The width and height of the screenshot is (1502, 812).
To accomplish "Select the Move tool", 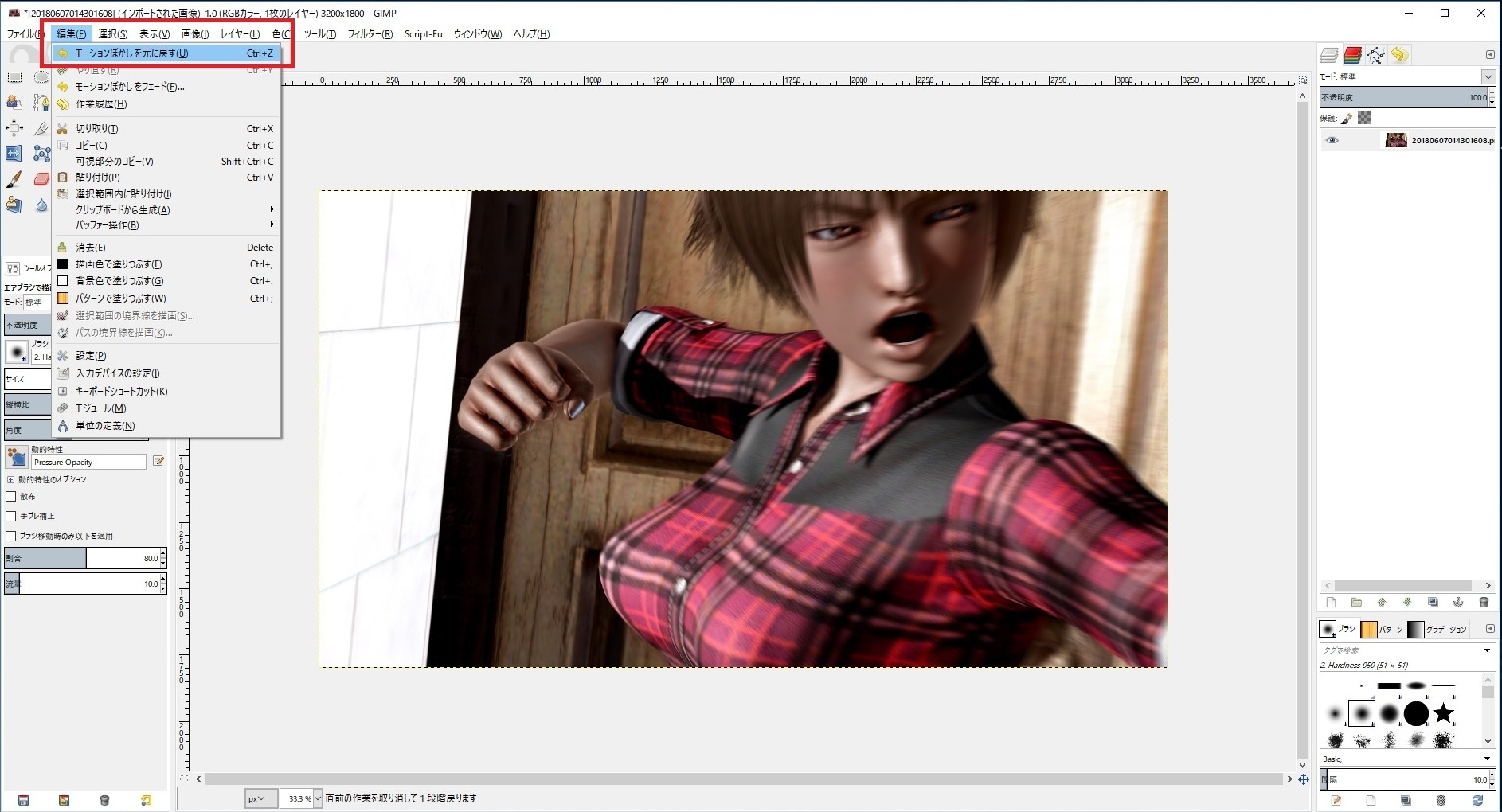I will 14,128.
